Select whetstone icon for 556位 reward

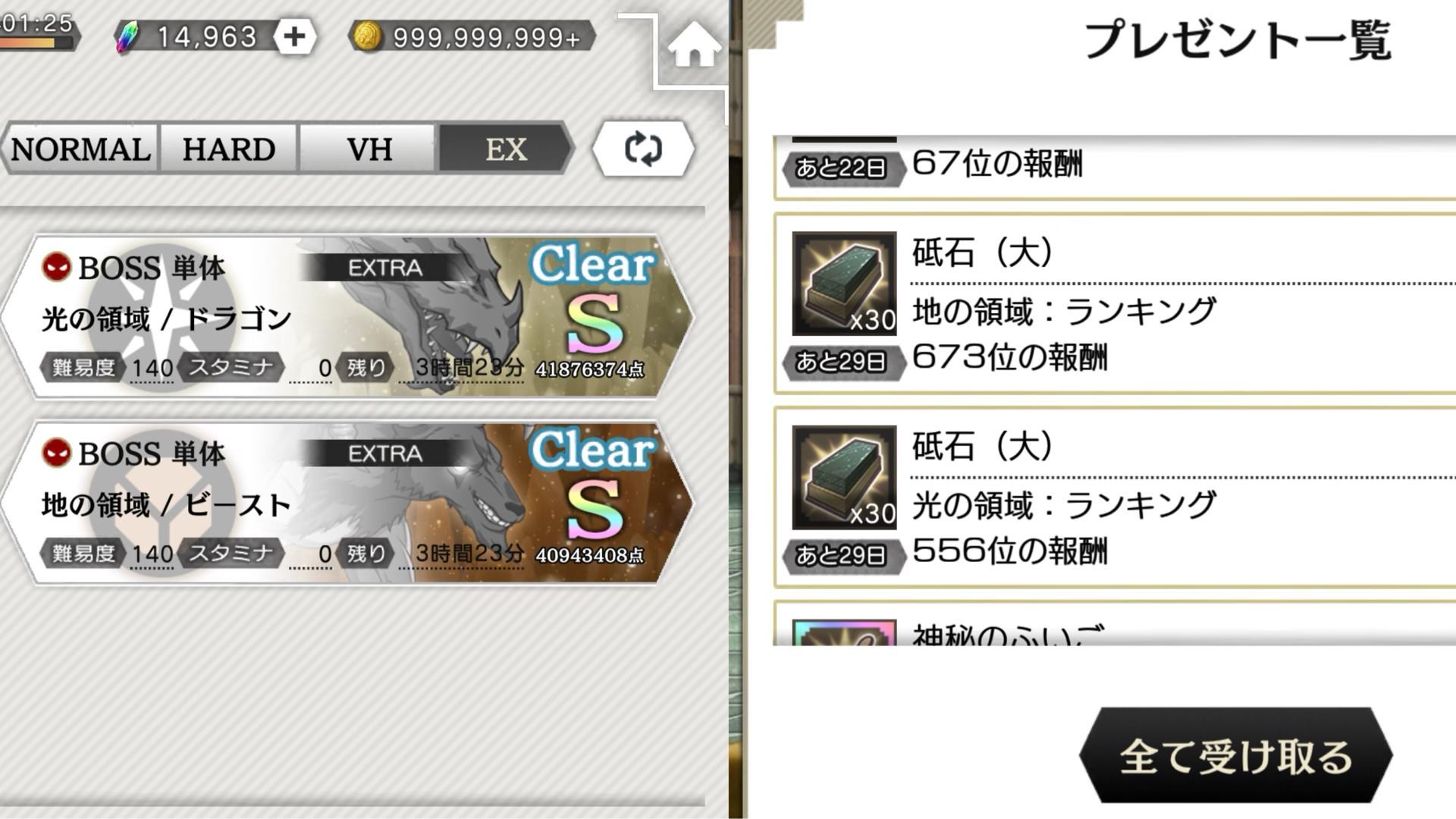[844, 478]
